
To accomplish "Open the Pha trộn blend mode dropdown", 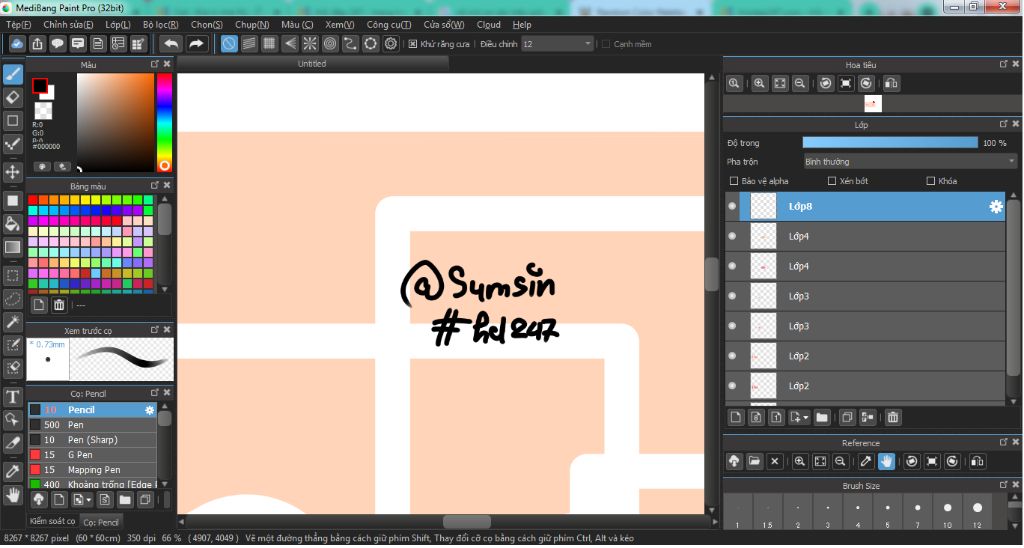I will pos(910,161).
